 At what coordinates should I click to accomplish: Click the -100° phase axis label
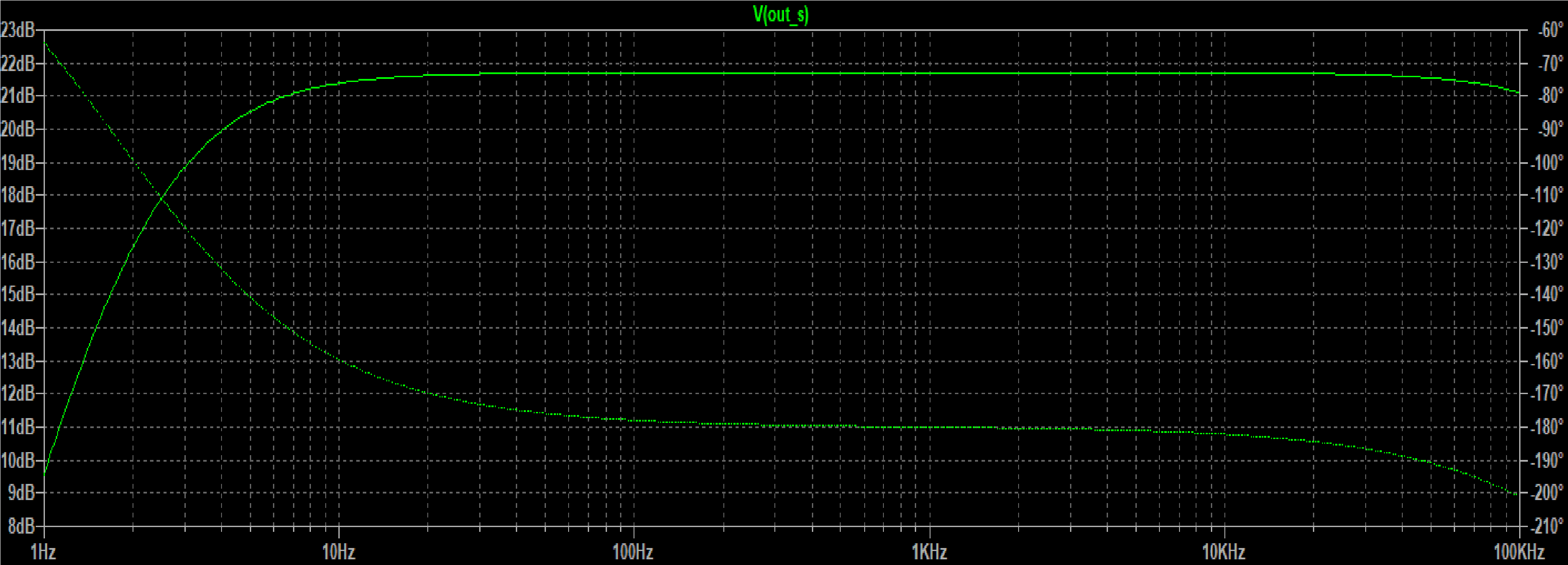point(1548,162)
